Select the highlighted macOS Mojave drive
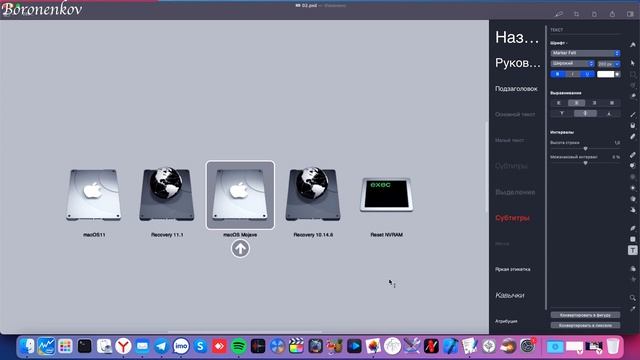Viewport: 640px width, 360px height. [240, 195]
